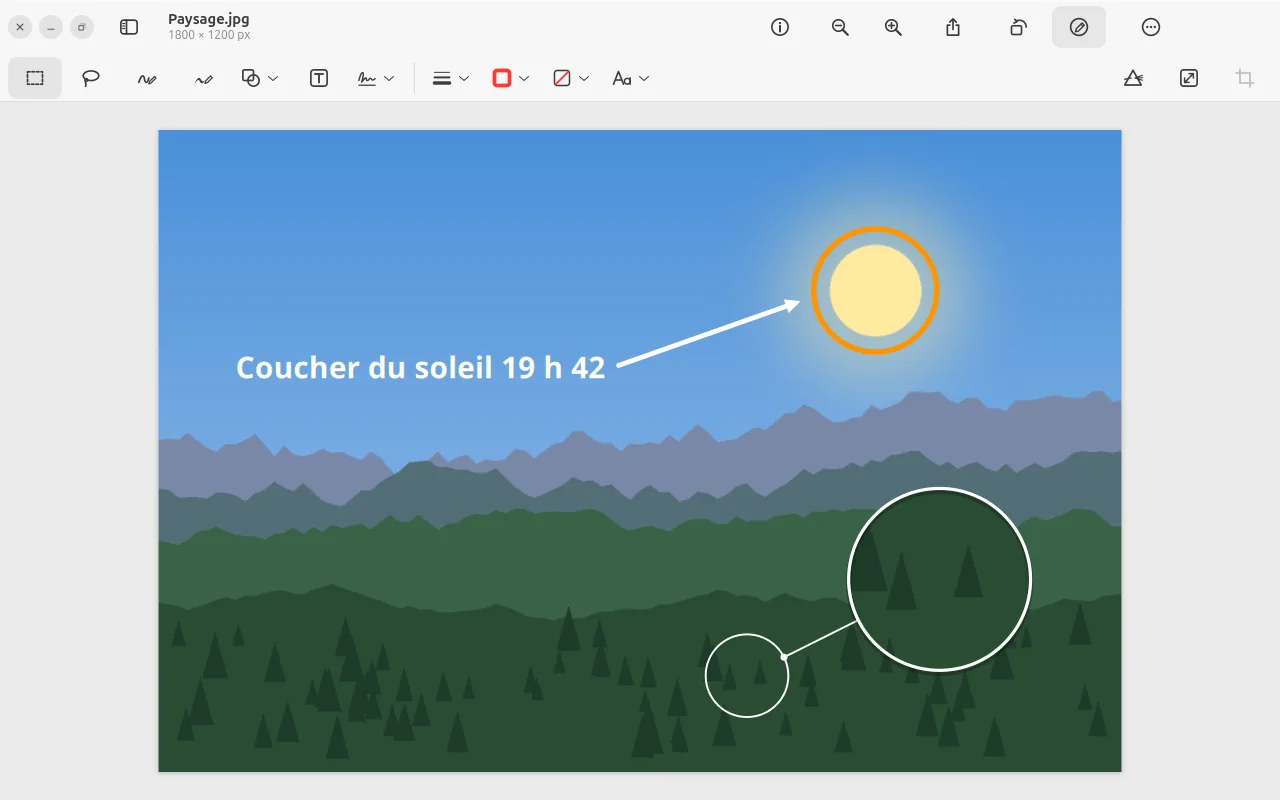Share the Paysage.jpg image
Image resolution: width=1280 pixels, height=800 pixels.
[x=953, y=27]
